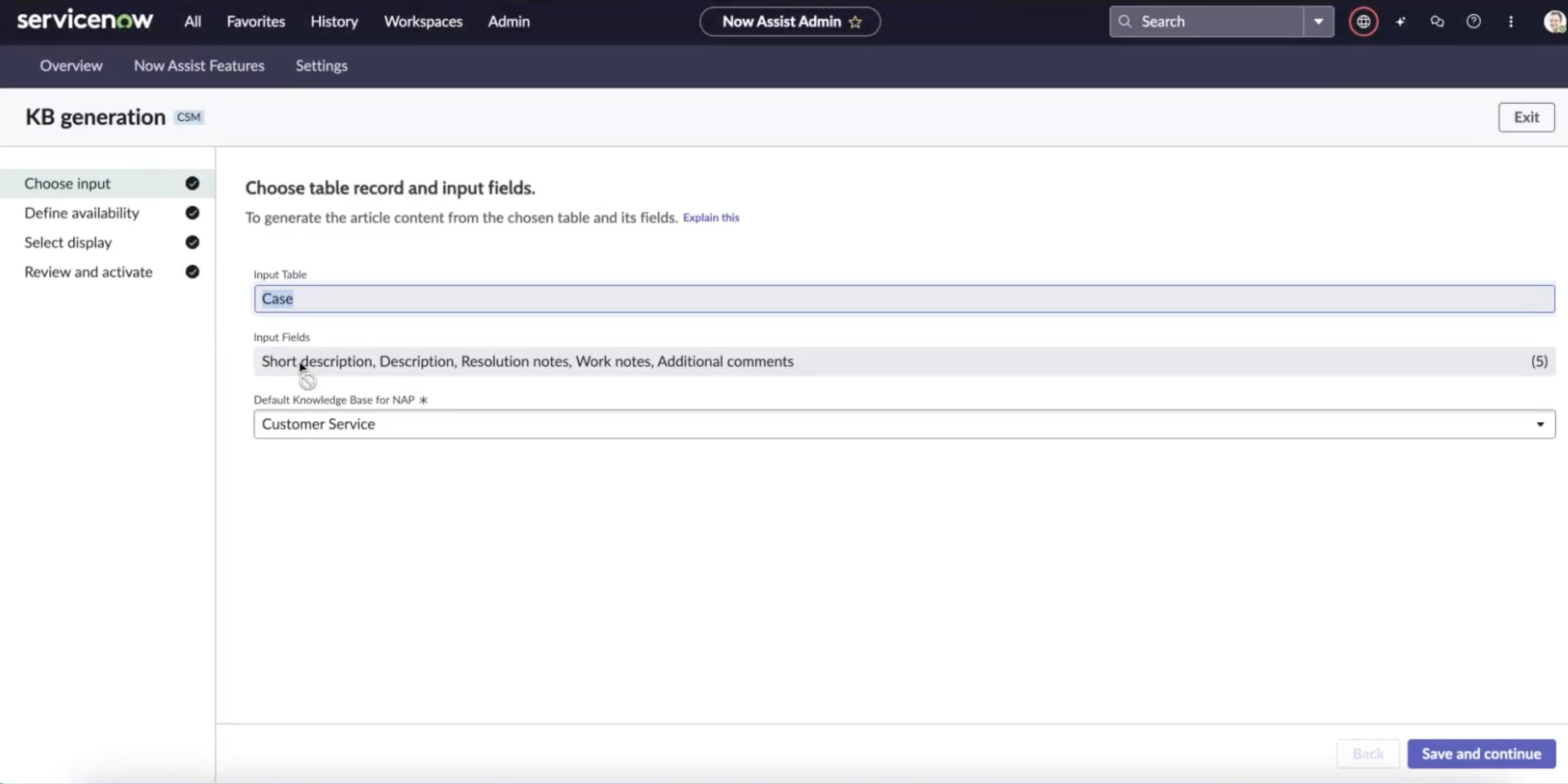Click checkmark beside Choose input step

tap(192, 183)
